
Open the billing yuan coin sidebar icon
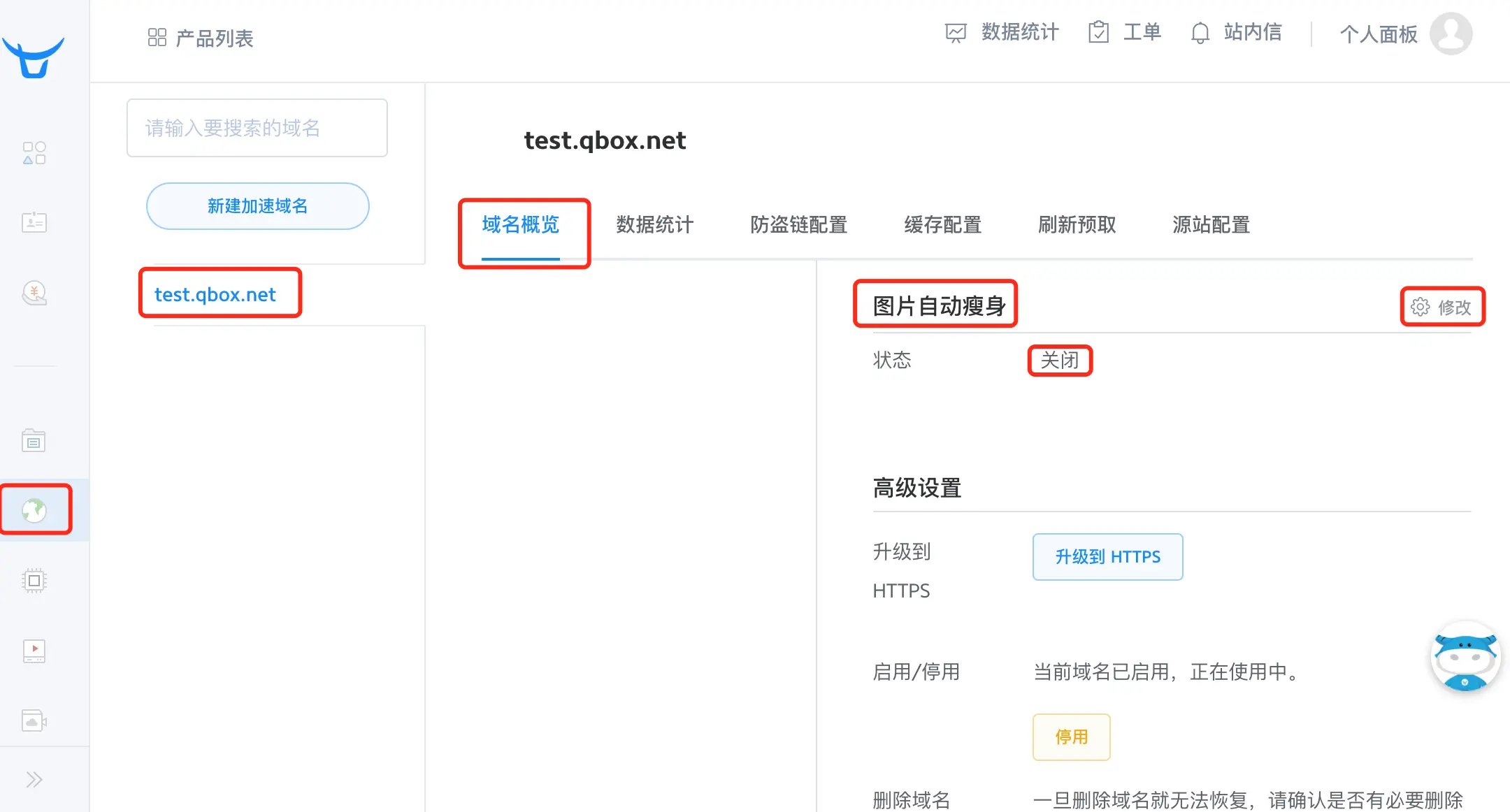coord(34,293)
